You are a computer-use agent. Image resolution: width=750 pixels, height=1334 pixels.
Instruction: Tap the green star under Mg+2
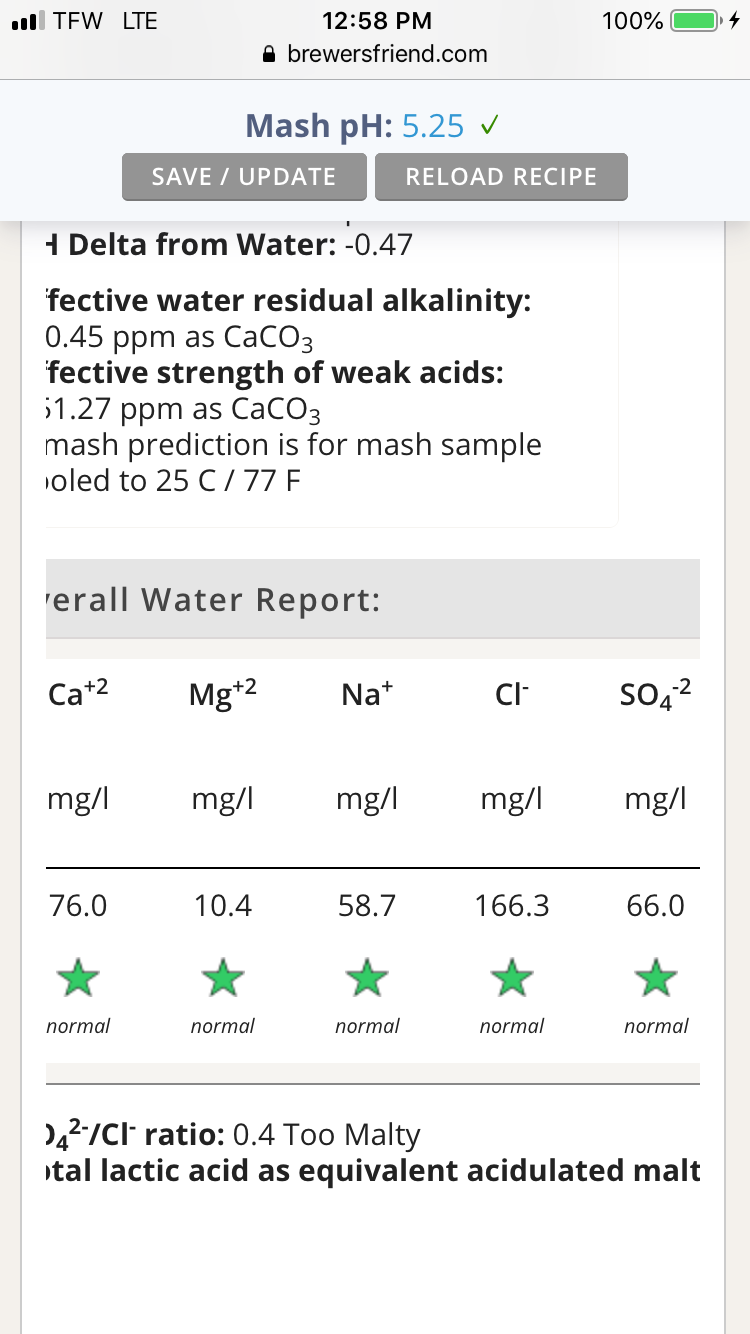pos(223,977)
